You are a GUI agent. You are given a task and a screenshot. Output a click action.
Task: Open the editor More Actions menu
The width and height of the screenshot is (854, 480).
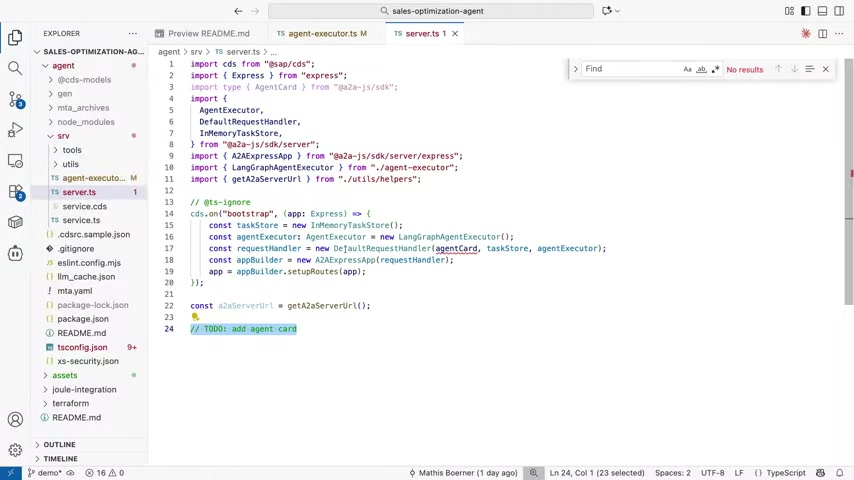[839, 34]
